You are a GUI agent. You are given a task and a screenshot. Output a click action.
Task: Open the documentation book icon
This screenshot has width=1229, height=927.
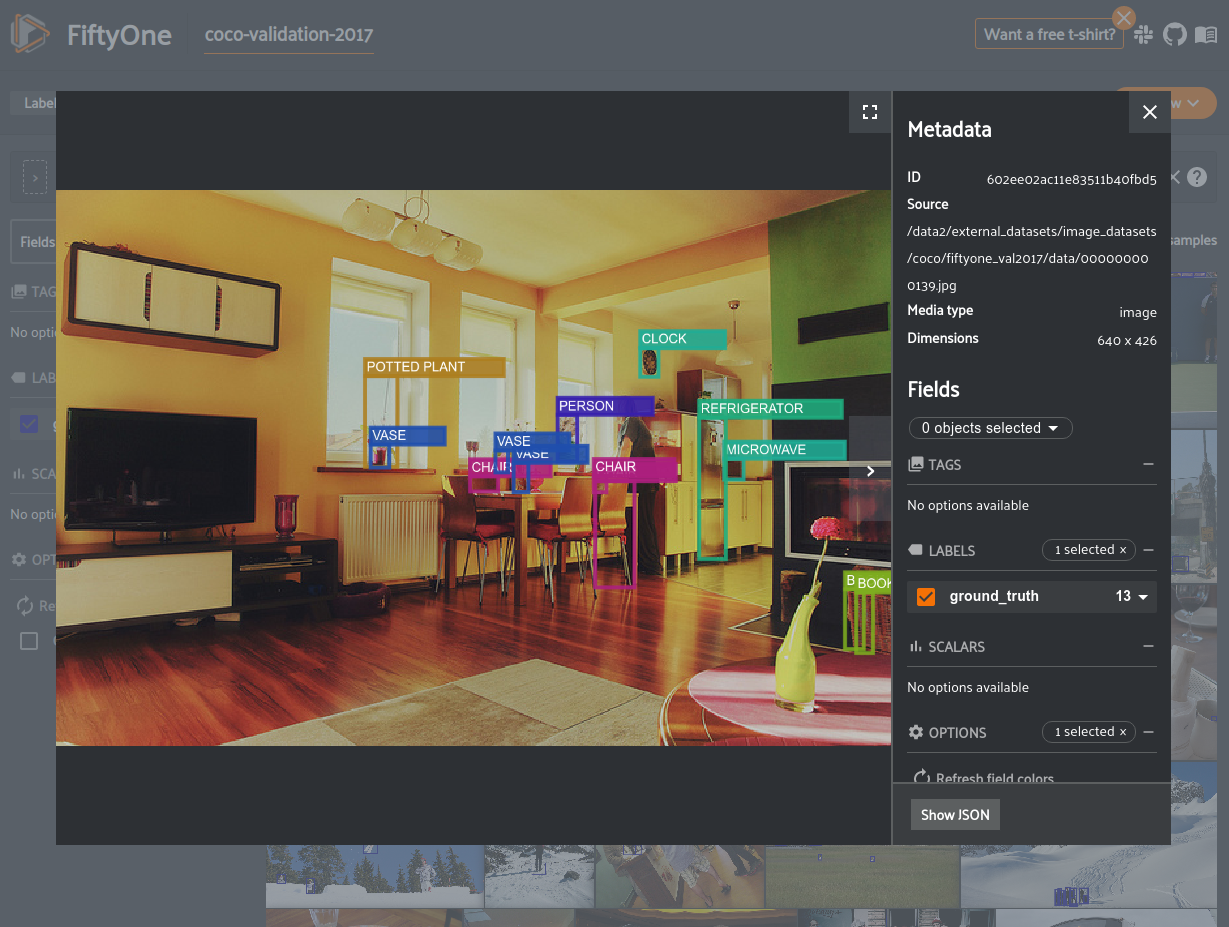(x=1205, y=35)
